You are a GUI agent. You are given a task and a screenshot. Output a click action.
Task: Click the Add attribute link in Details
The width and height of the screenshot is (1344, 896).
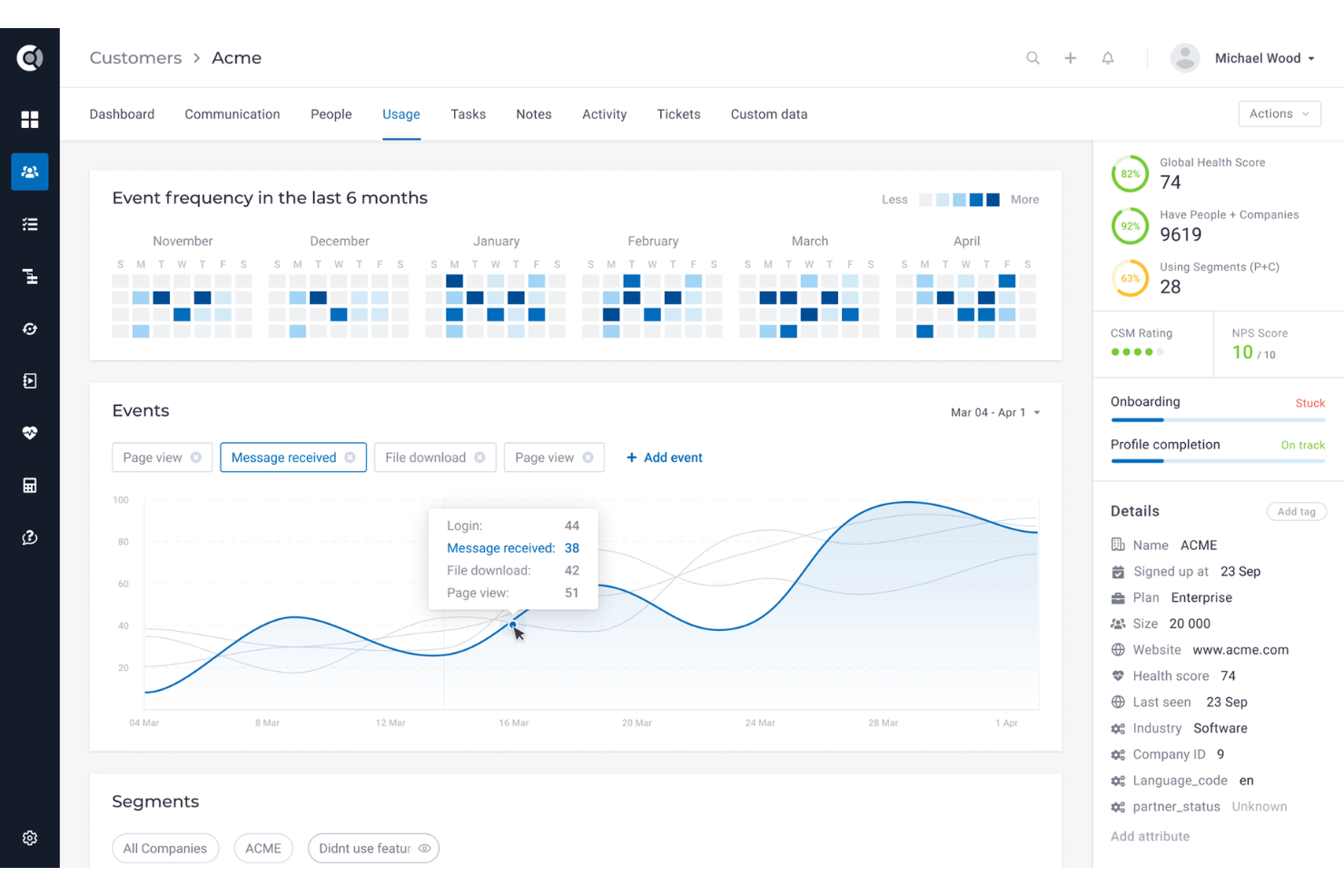tap(1150, 836)
